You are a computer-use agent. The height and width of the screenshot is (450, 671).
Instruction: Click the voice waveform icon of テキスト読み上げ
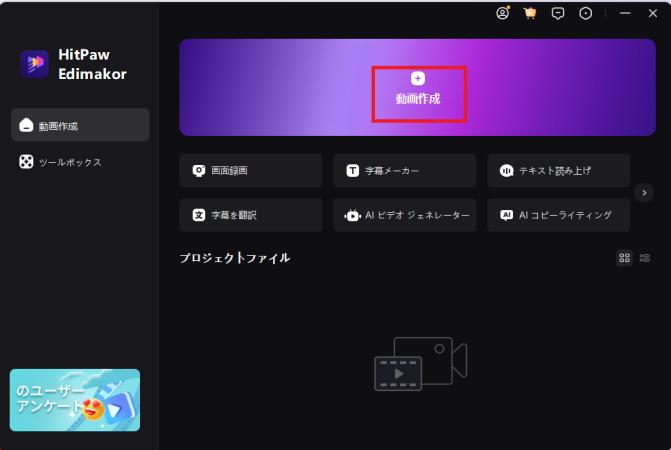[506, 171]
